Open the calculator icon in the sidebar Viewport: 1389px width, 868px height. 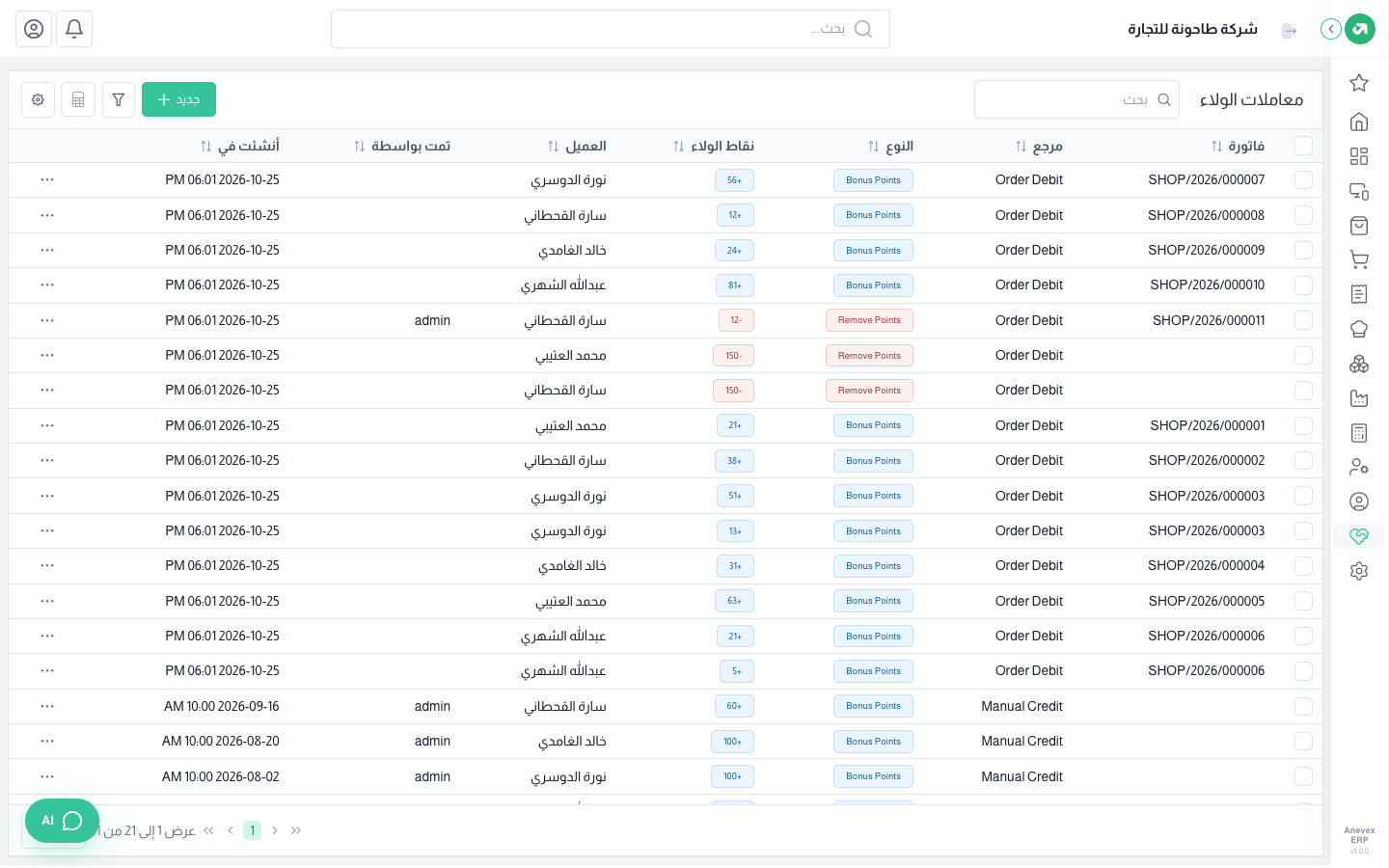pyautogui.click(x=1359, y=433)
